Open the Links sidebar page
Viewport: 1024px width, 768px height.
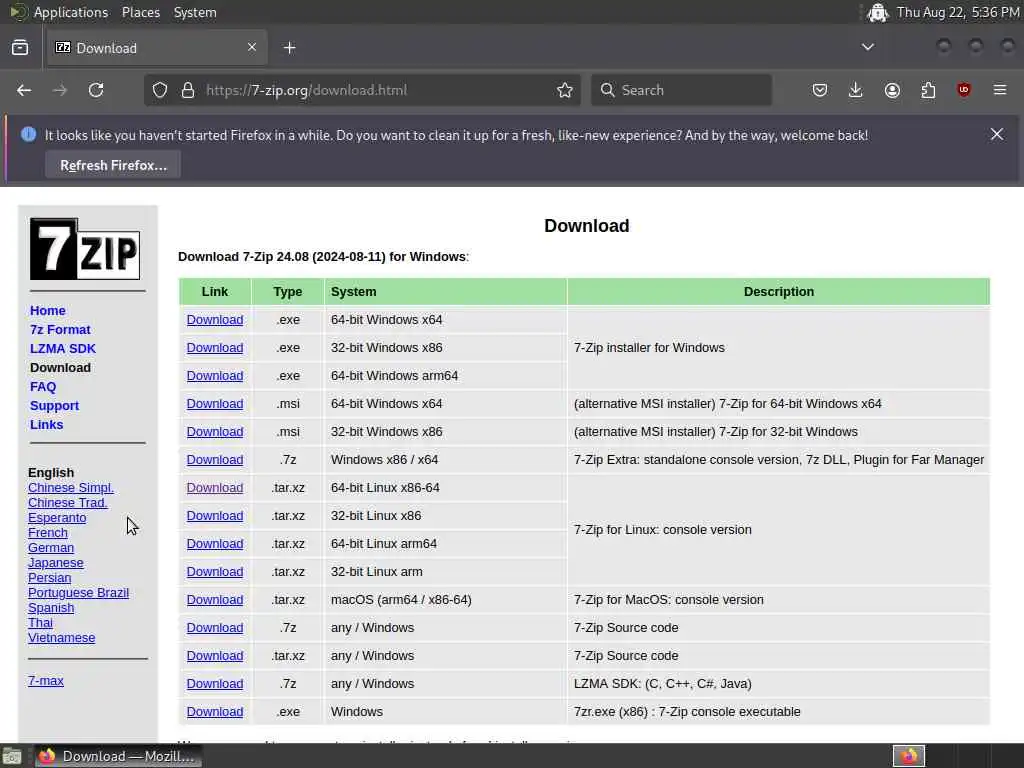tap(46, 424)
